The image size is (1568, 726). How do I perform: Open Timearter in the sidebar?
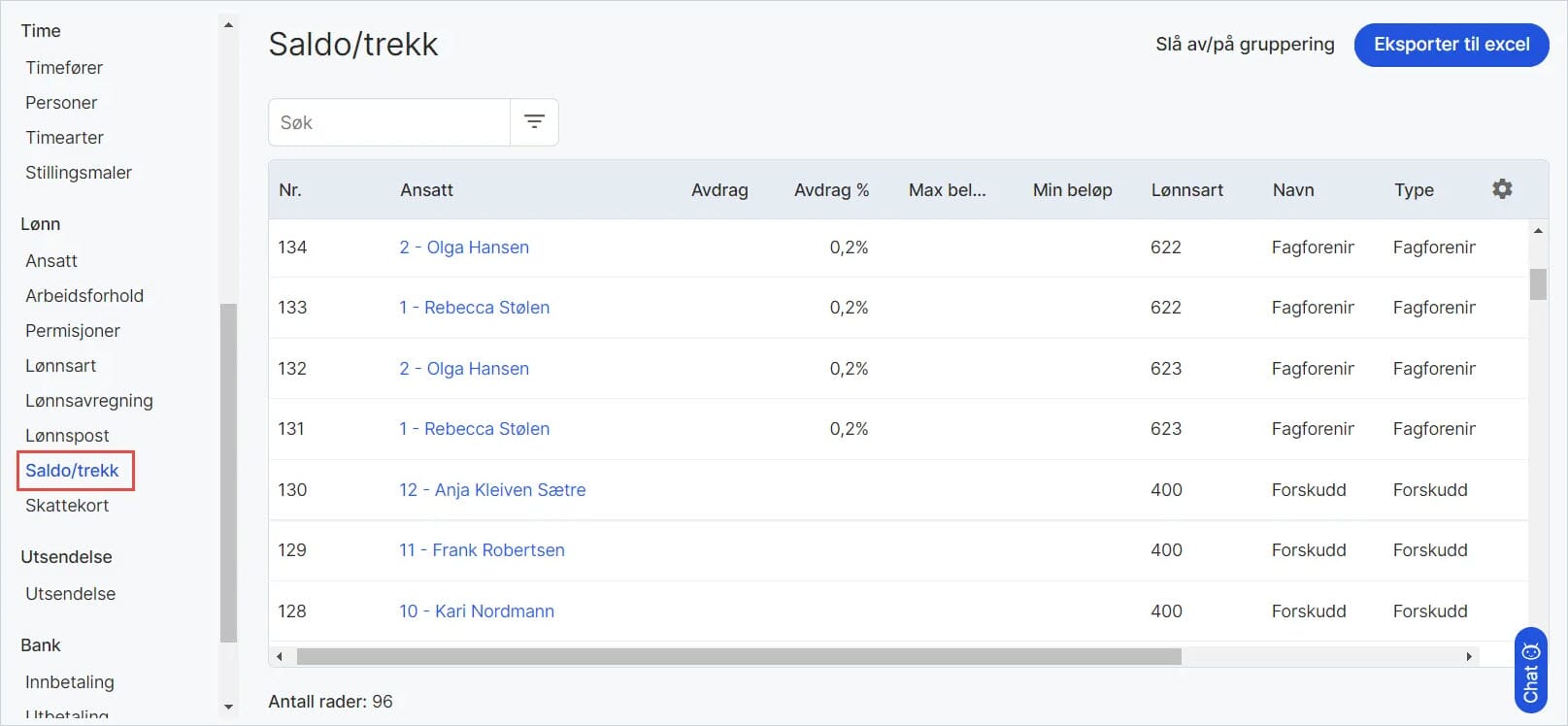point(64,138)
